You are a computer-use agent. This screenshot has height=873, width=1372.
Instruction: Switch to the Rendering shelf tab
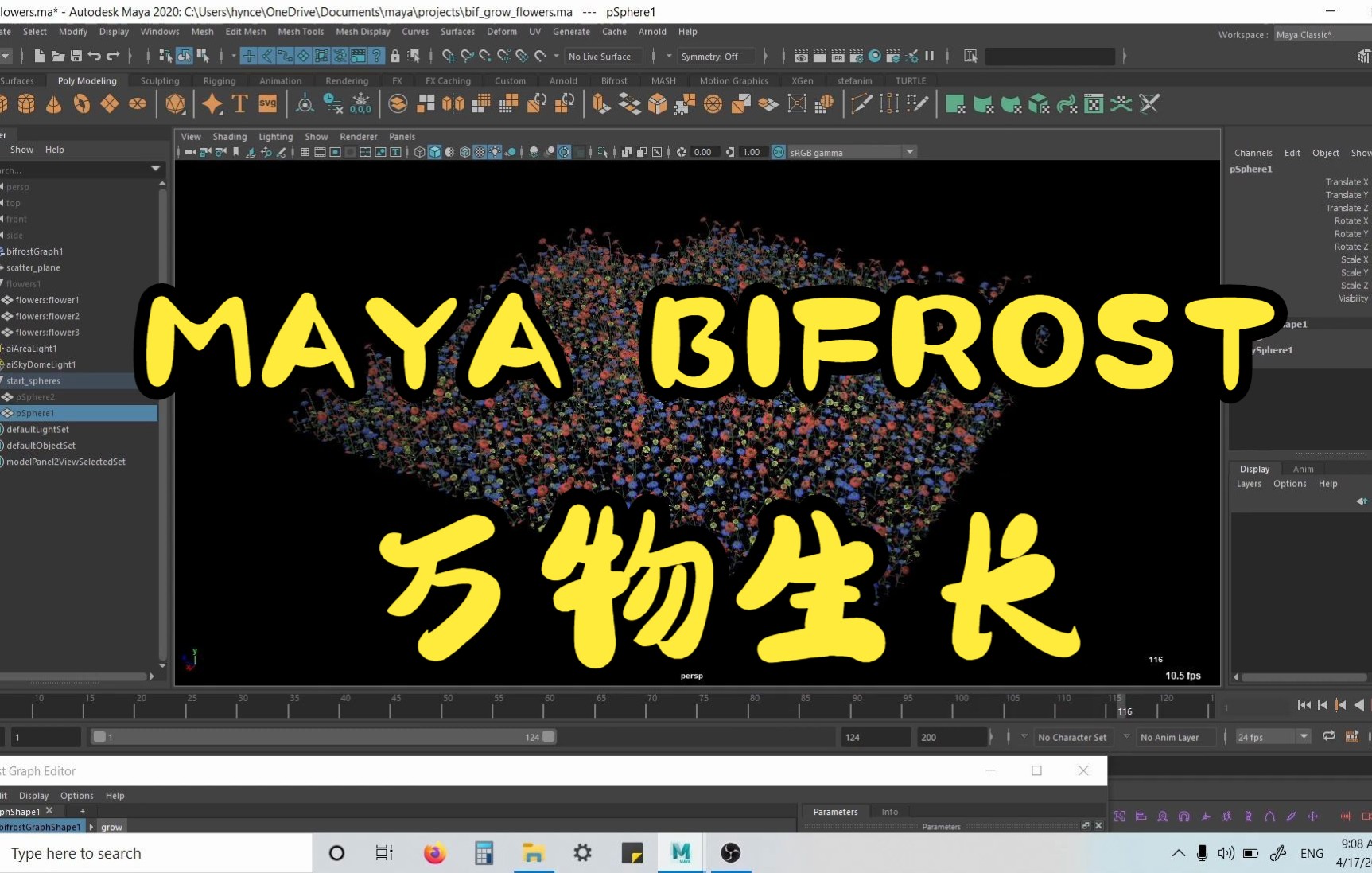347,80
